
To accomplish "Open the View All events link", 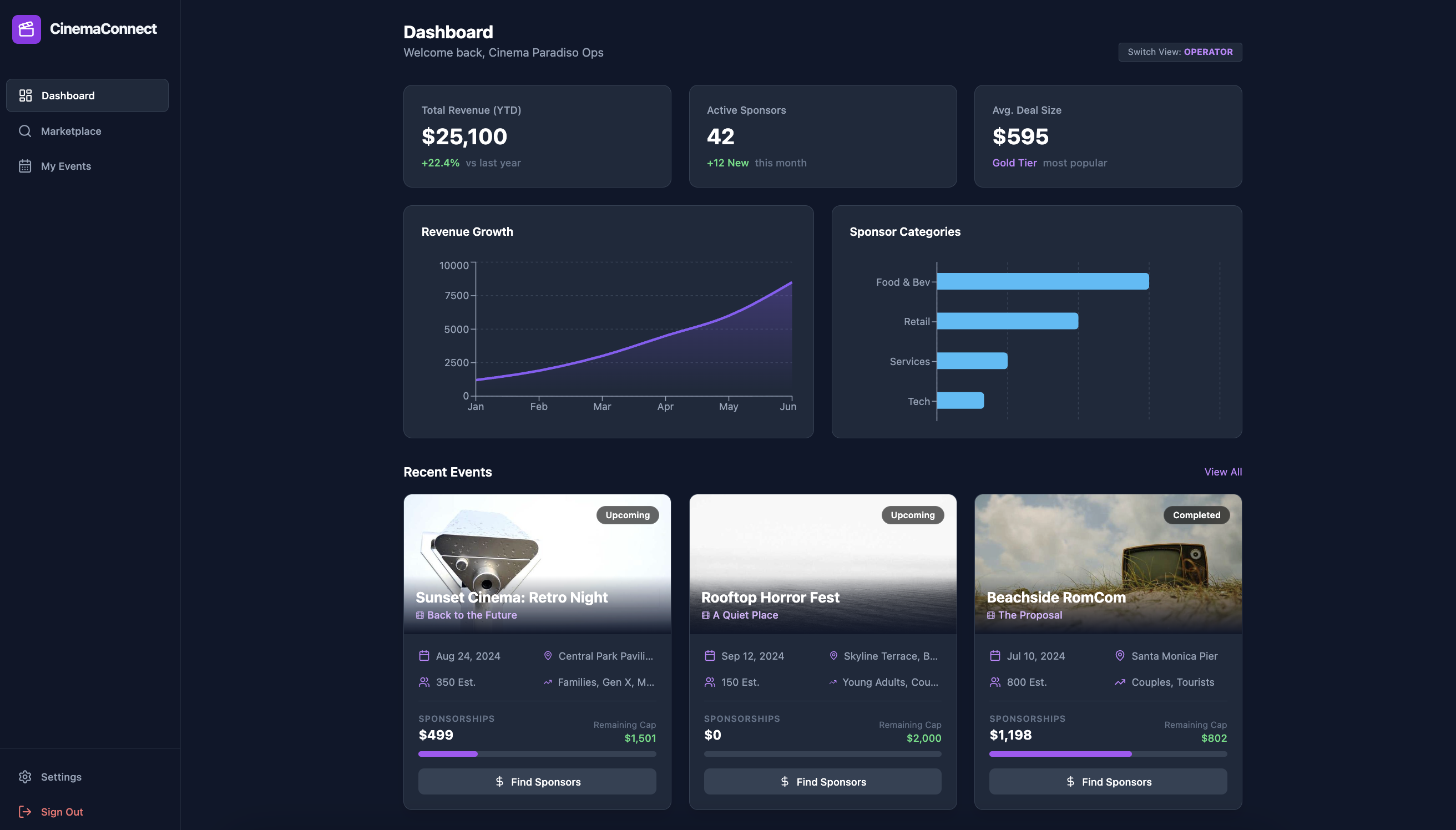I will pos(1222,472).
